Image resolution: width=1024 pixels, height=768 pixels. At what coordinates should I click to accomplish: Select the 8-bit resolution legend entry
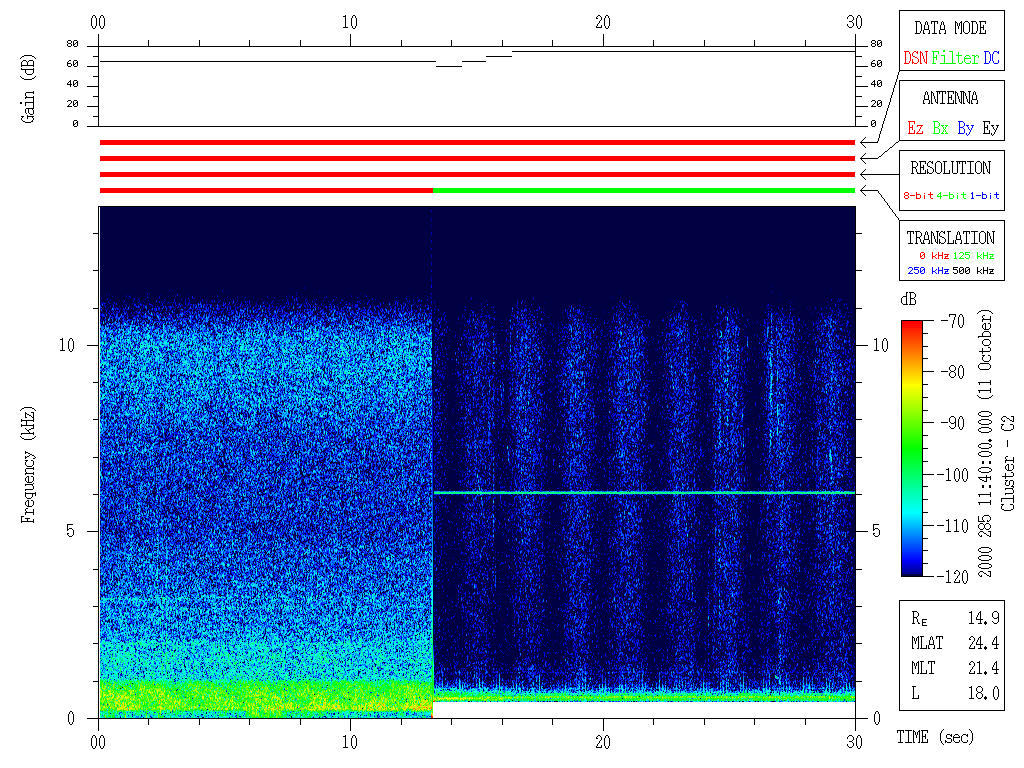click(x=919, y=196)
